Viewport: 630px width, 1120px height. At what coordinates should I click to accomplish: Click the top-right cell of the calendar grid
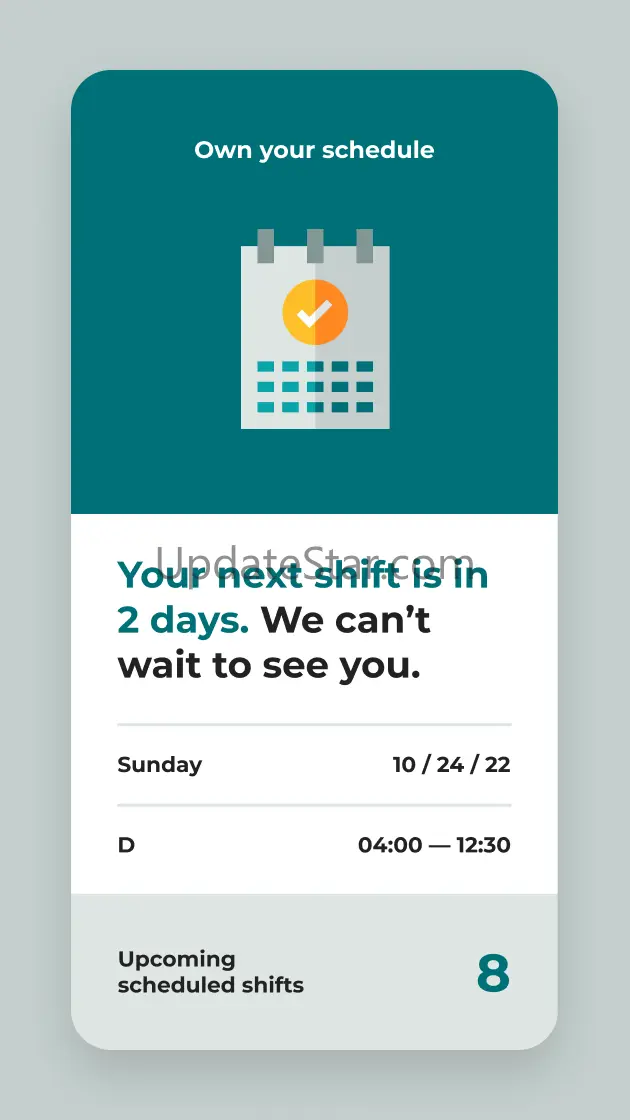(x=365, y=367)
